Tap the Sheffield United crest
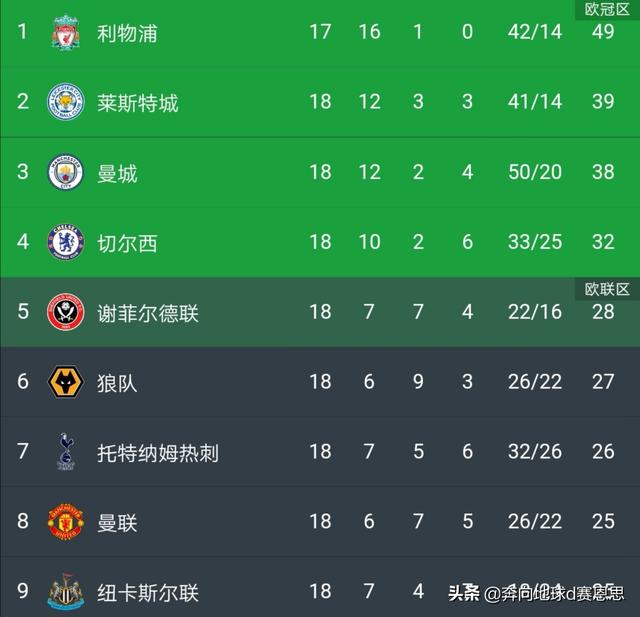The height and width of the screenshot is (617, 640). [65, 312]
